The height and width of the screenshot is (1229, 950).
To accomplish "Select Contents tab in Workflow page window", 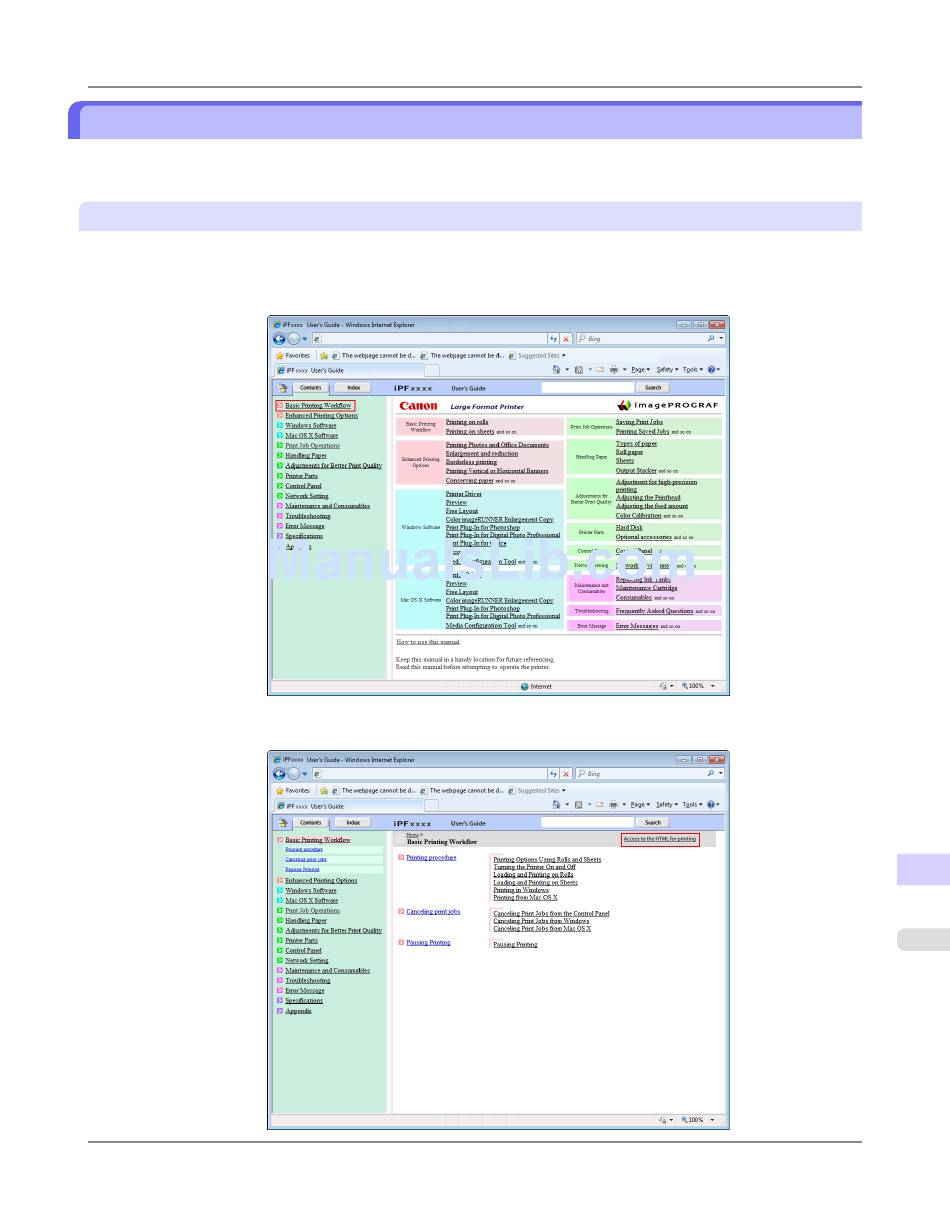I will pos(311,823).
